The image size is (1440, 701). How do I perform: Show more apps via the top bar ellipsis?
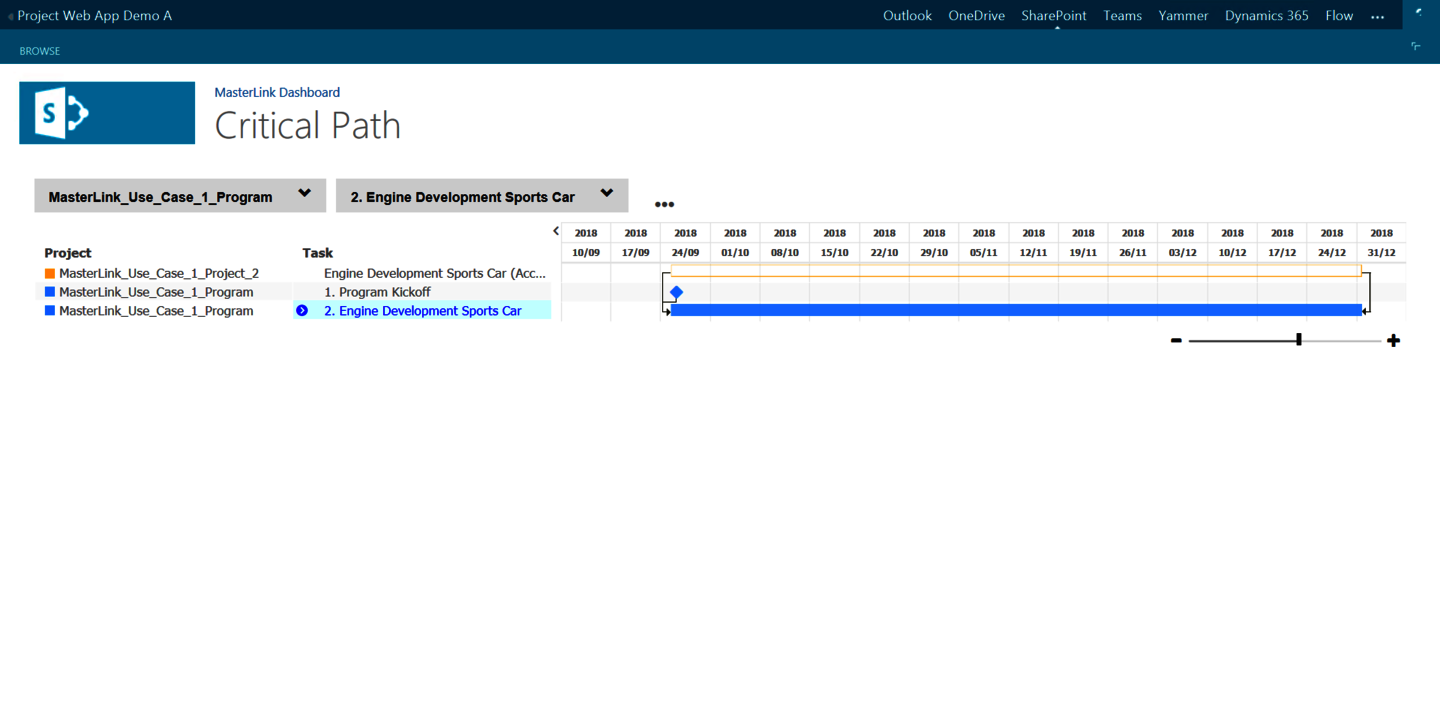click(1378, 17)
